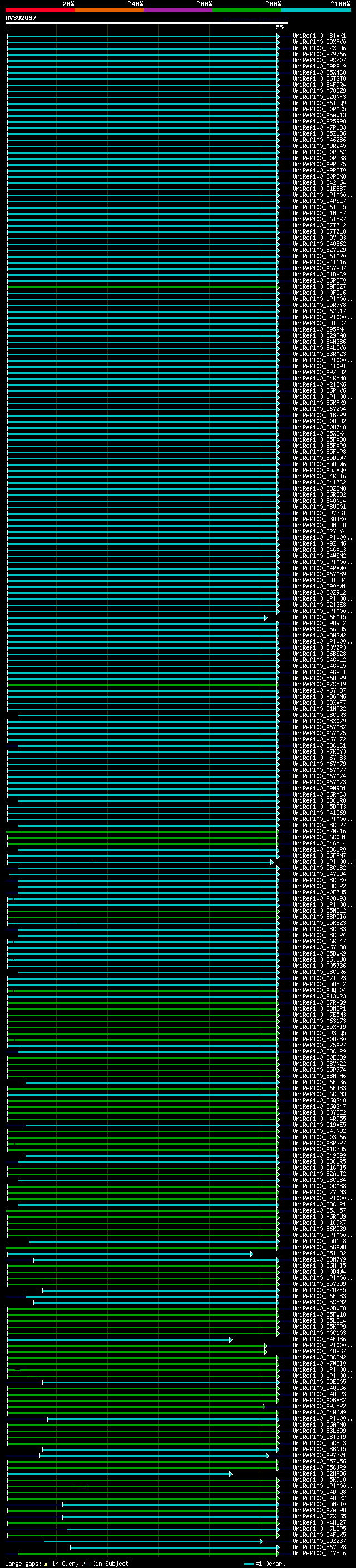Select label UniRef100_Q1HR32
Viewport: 356px width, 1568px height.
(x=319, y=709)
